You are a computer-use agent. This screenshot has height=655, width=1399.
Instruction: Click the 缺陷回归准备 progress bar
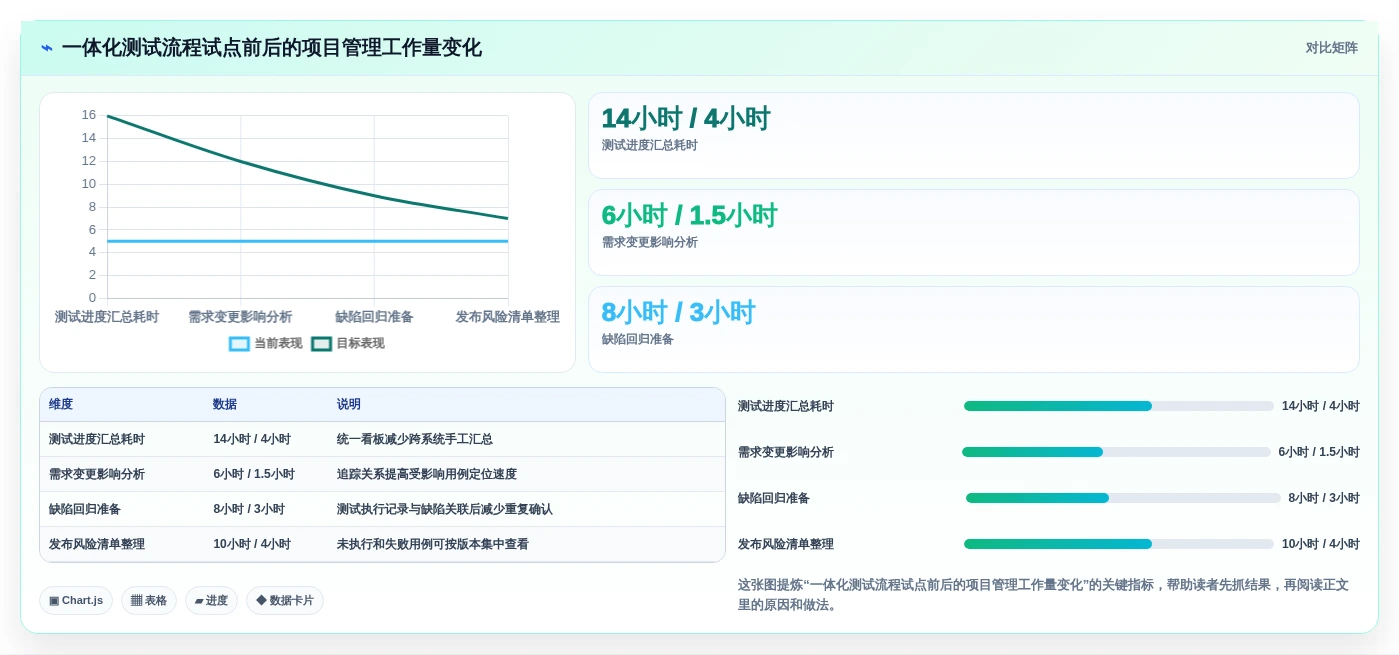pos(1123,498)
